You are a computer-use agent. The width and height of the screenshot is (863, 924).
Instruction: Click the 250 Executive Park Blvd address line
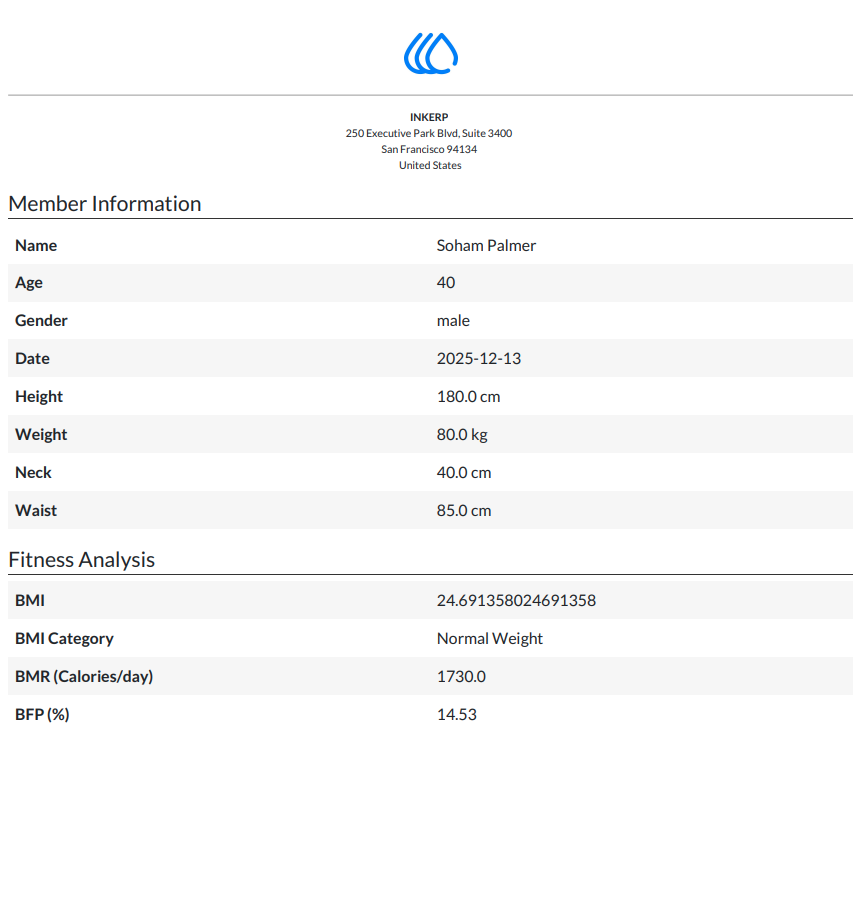429,133
